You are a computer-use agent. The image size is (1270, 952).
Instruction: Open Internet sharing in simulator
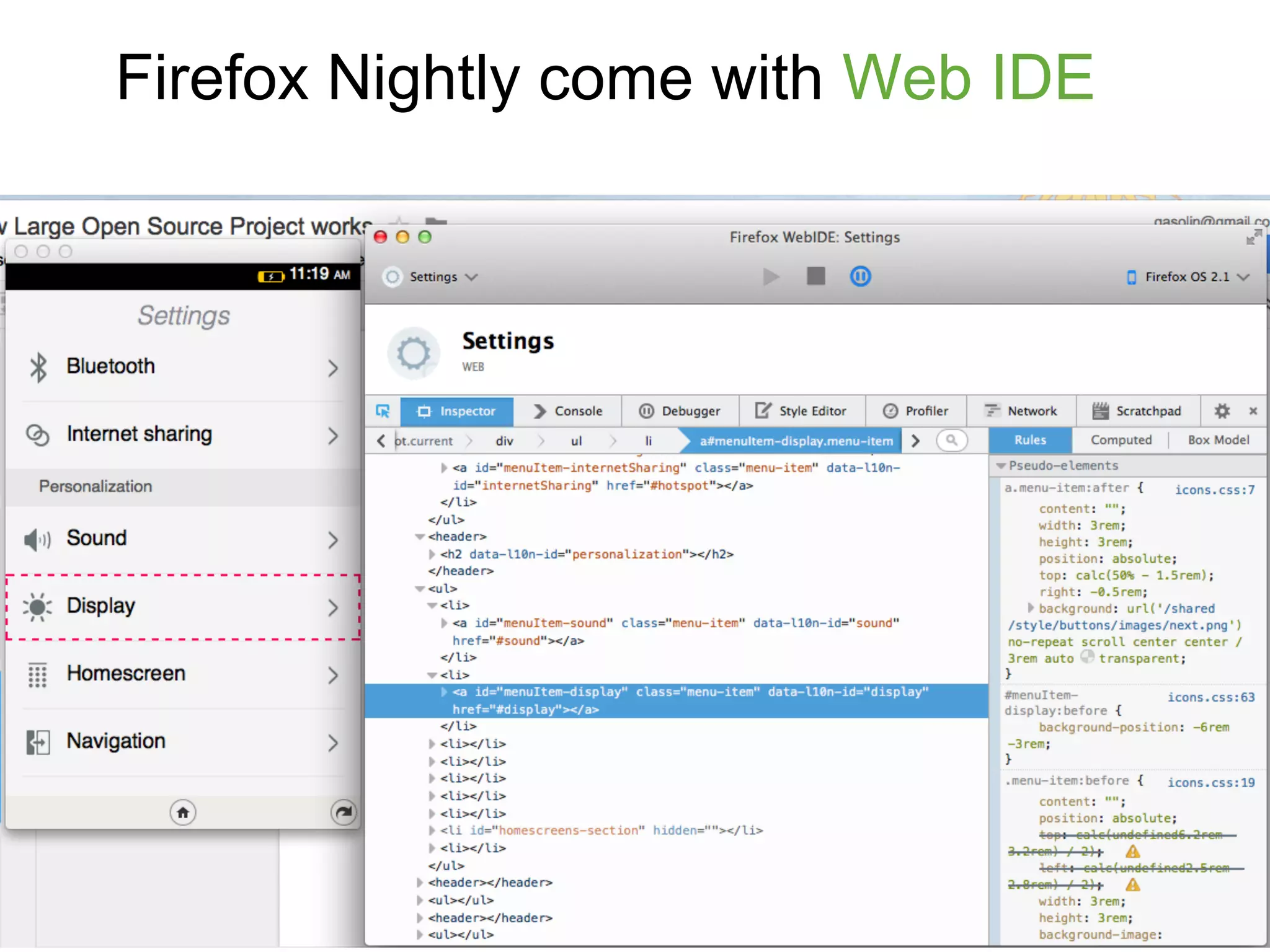point(184,435)
